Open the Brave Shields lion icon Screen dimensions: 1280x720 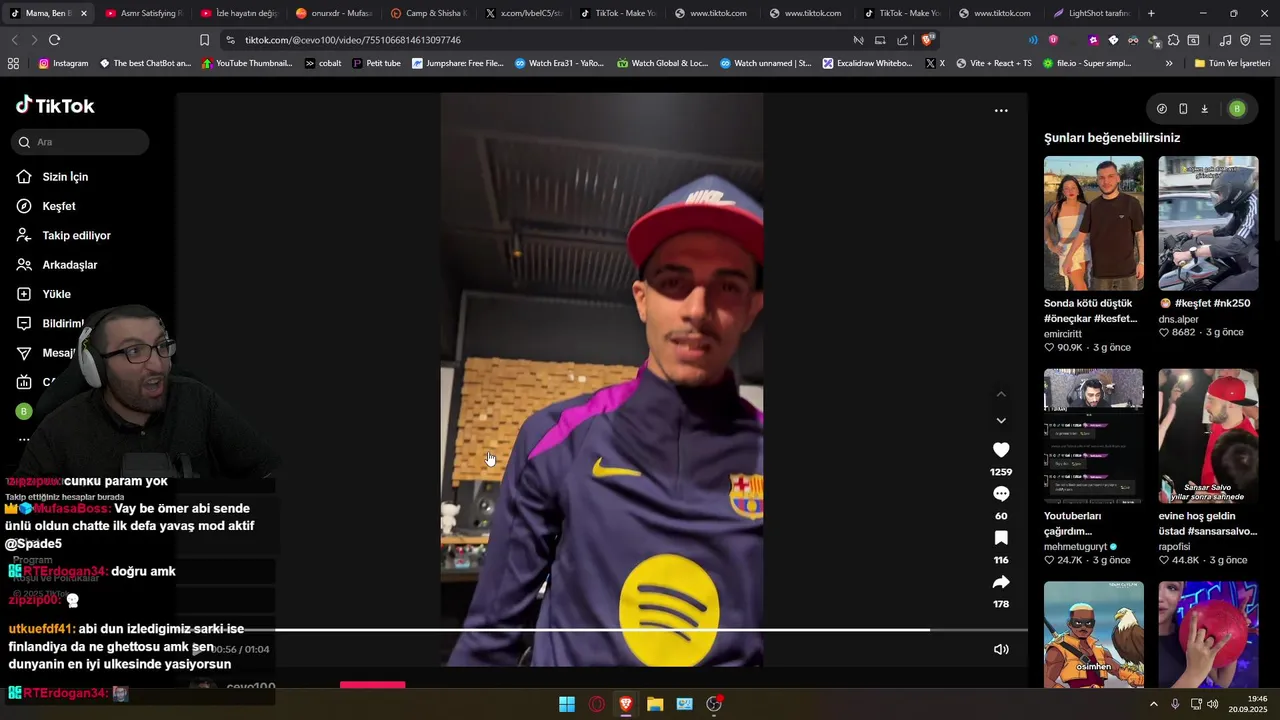[x=928, y=40]
